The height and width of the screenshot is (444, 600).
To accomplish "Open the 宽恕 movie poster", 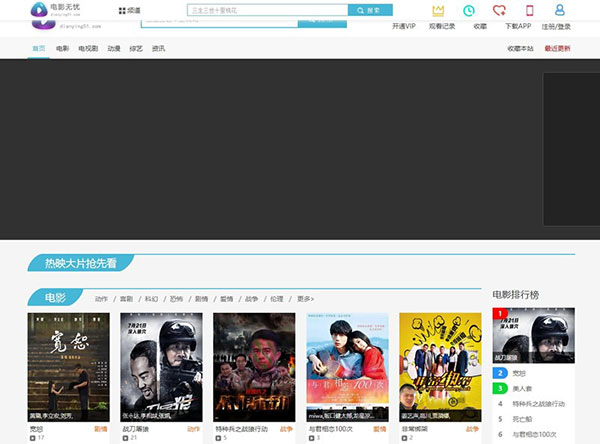I will tap(68, 367).
